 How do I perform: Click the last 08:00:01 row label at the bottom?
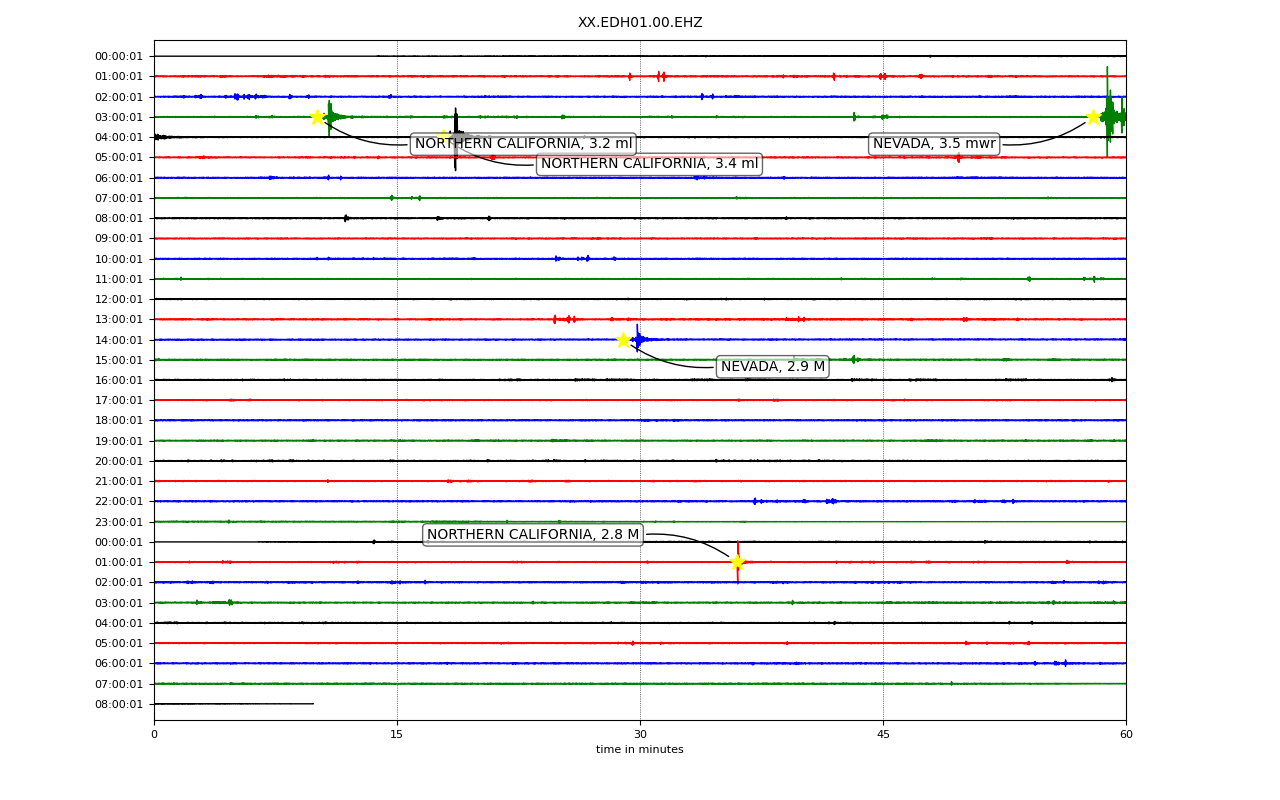click(119, 704)
